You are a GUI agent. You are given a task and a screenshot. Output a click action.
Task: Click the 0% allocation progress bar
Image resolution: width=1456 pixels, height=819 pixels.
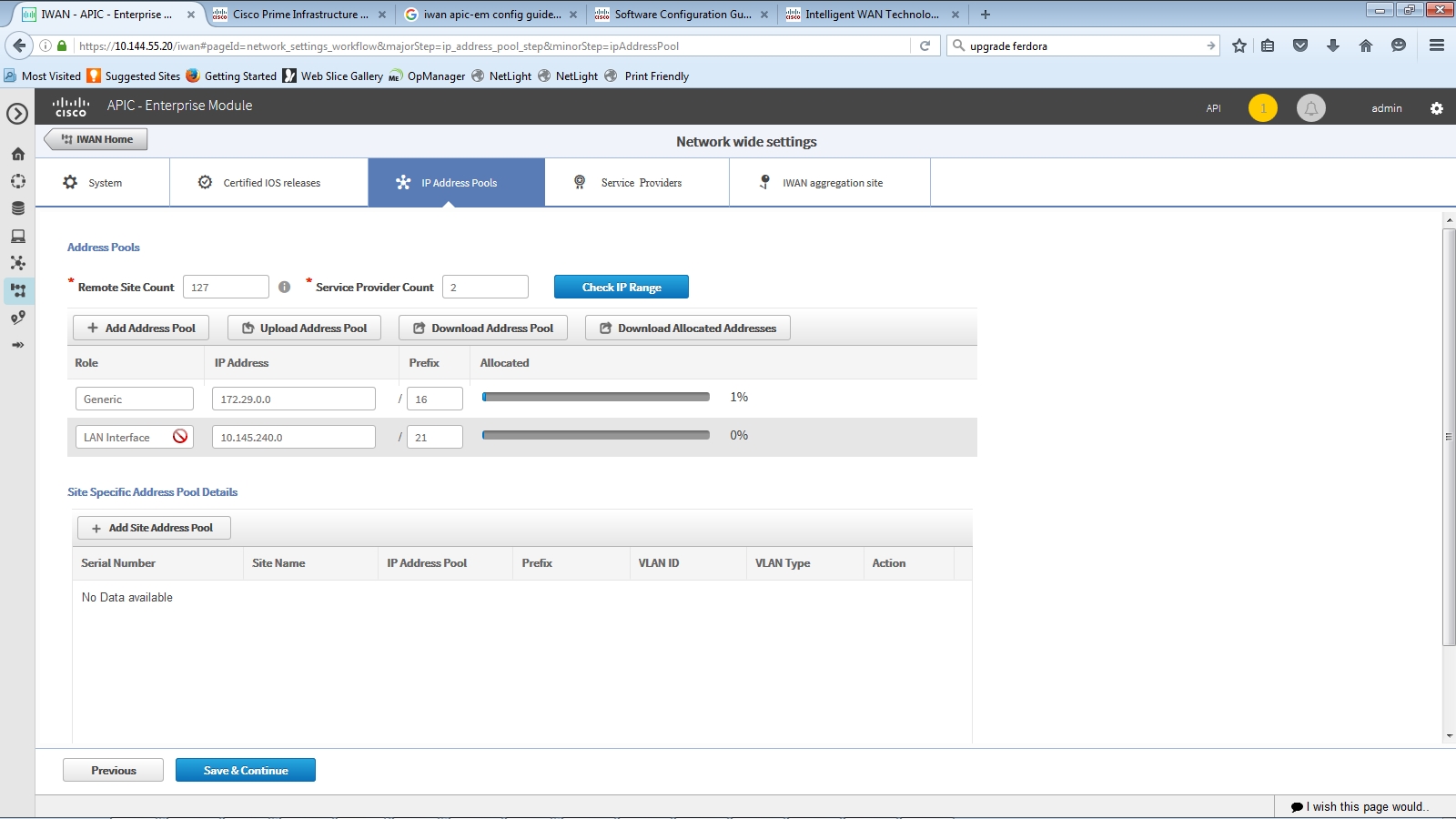click(x=596, y=435)
